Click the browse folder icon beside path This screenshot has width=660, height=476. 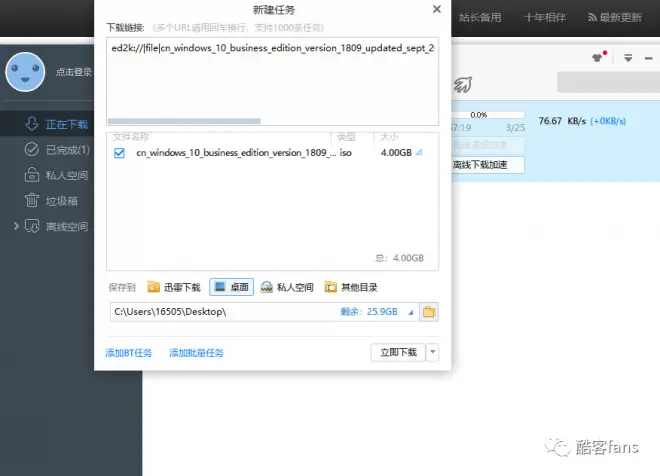click(429, 312)
